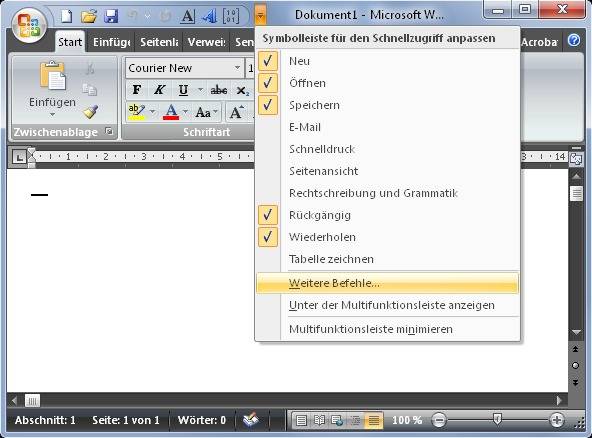The width and height of the screenshot is (592, 438).
Task: Click the Einfügen paste clipboard icon
Action: tap(52, 76)
